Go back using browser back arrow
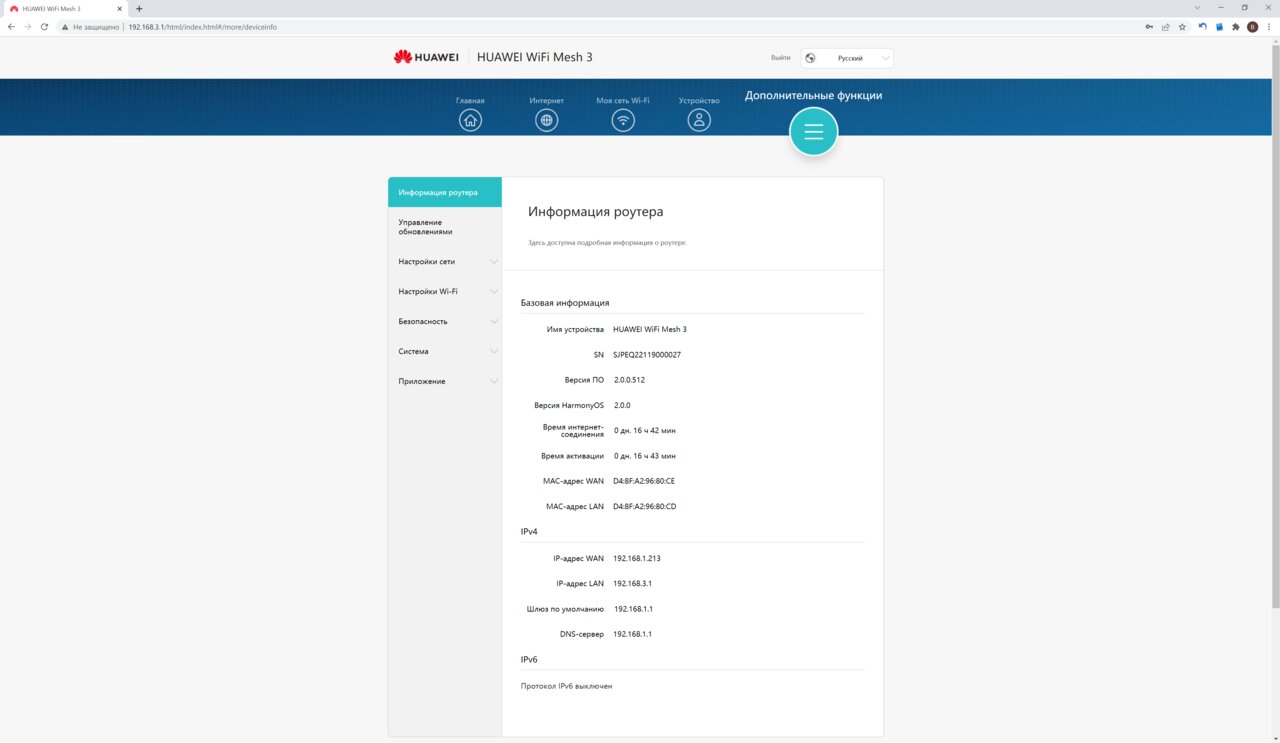Screen dimensions: 1280x743 pos(11,27)
